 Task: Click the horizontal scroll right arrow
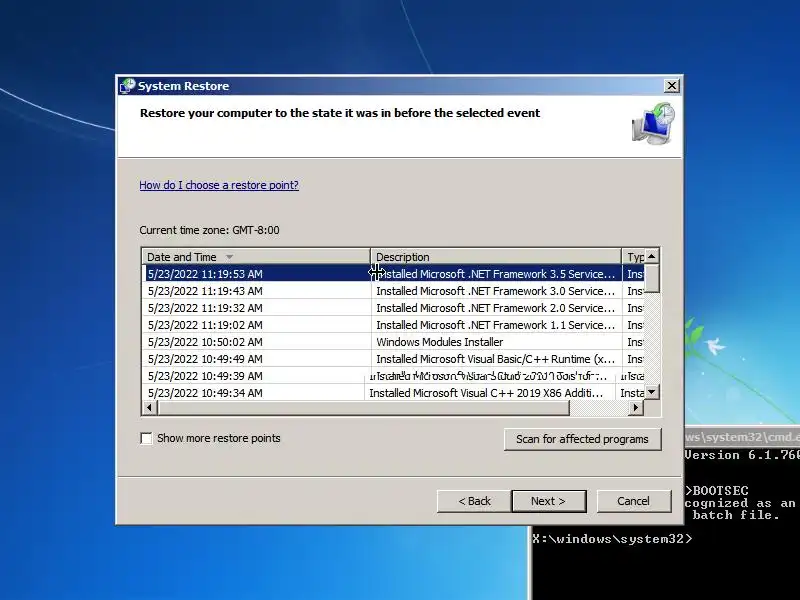[636, 408]
